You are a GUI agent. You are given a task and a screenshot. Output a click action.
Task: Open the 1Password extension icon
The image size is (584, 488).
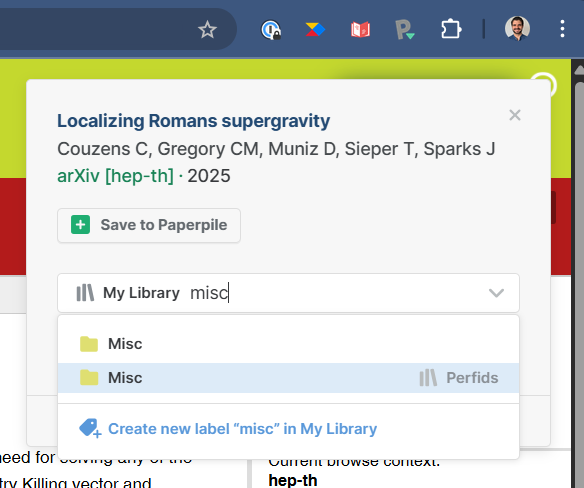coord(271,30)
